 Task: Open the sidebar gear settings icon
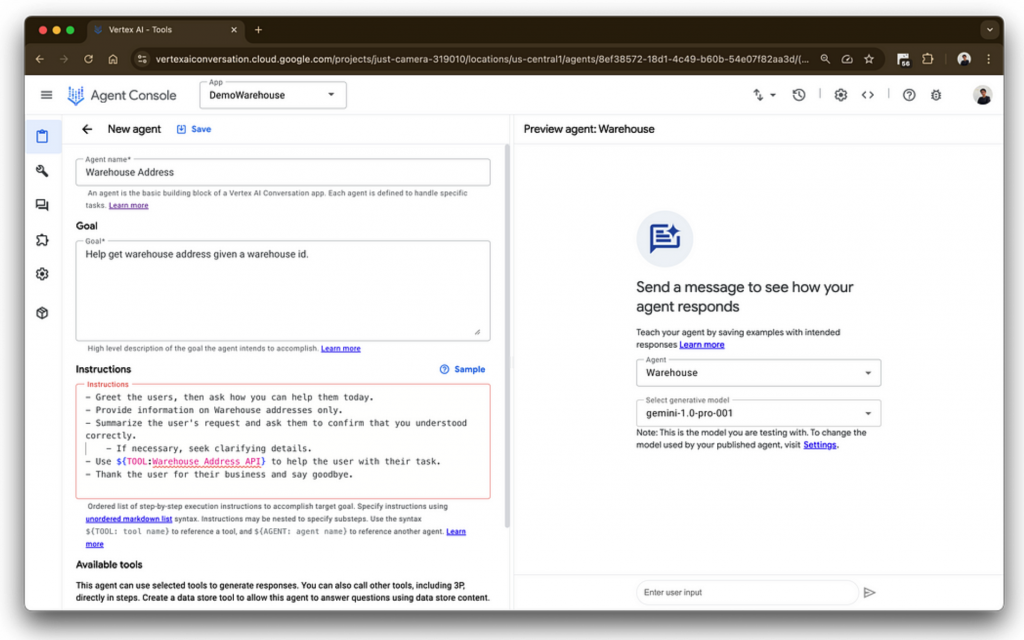(x=42, y=274)
